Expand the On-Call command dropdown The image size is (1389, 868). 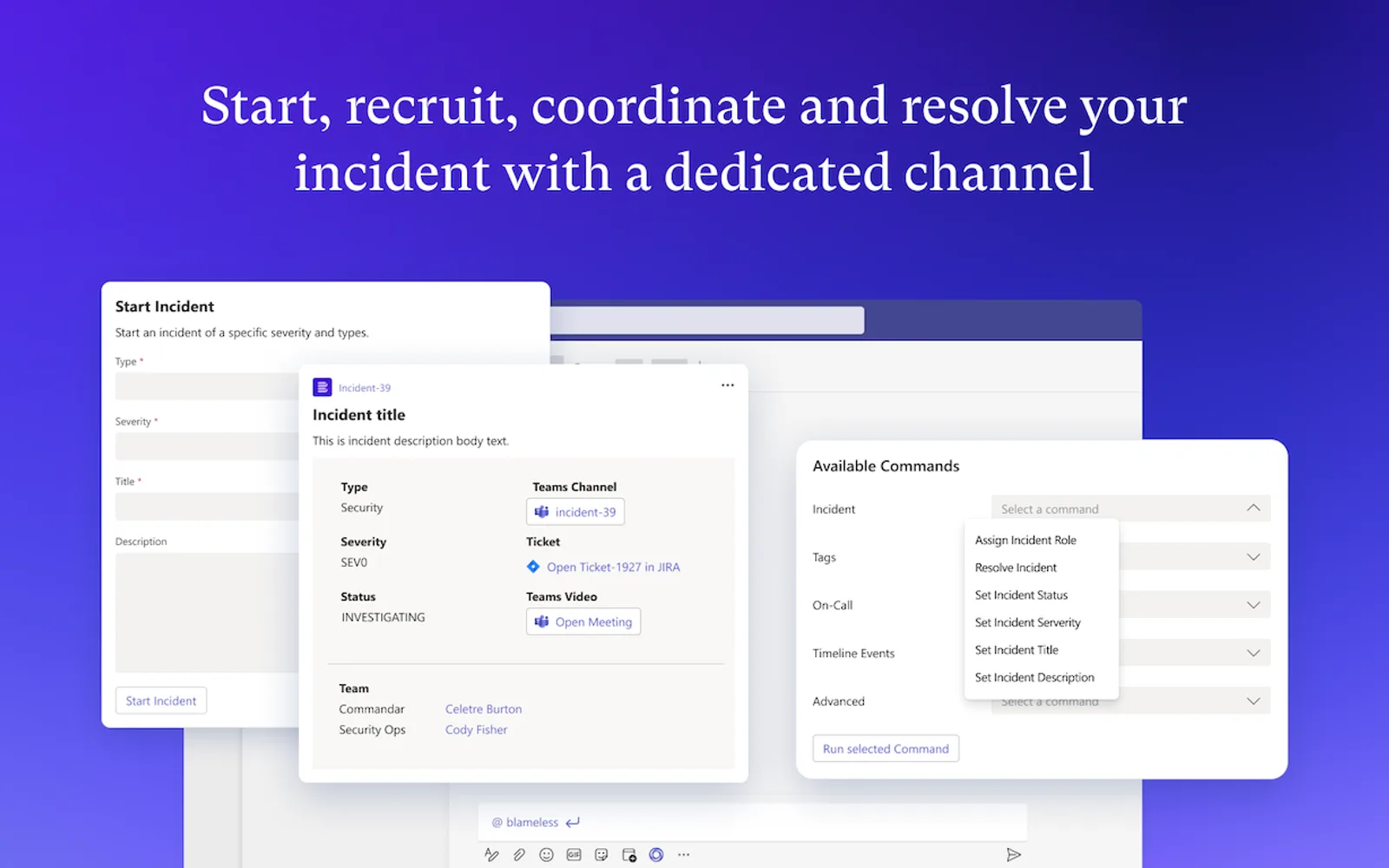1253,605
